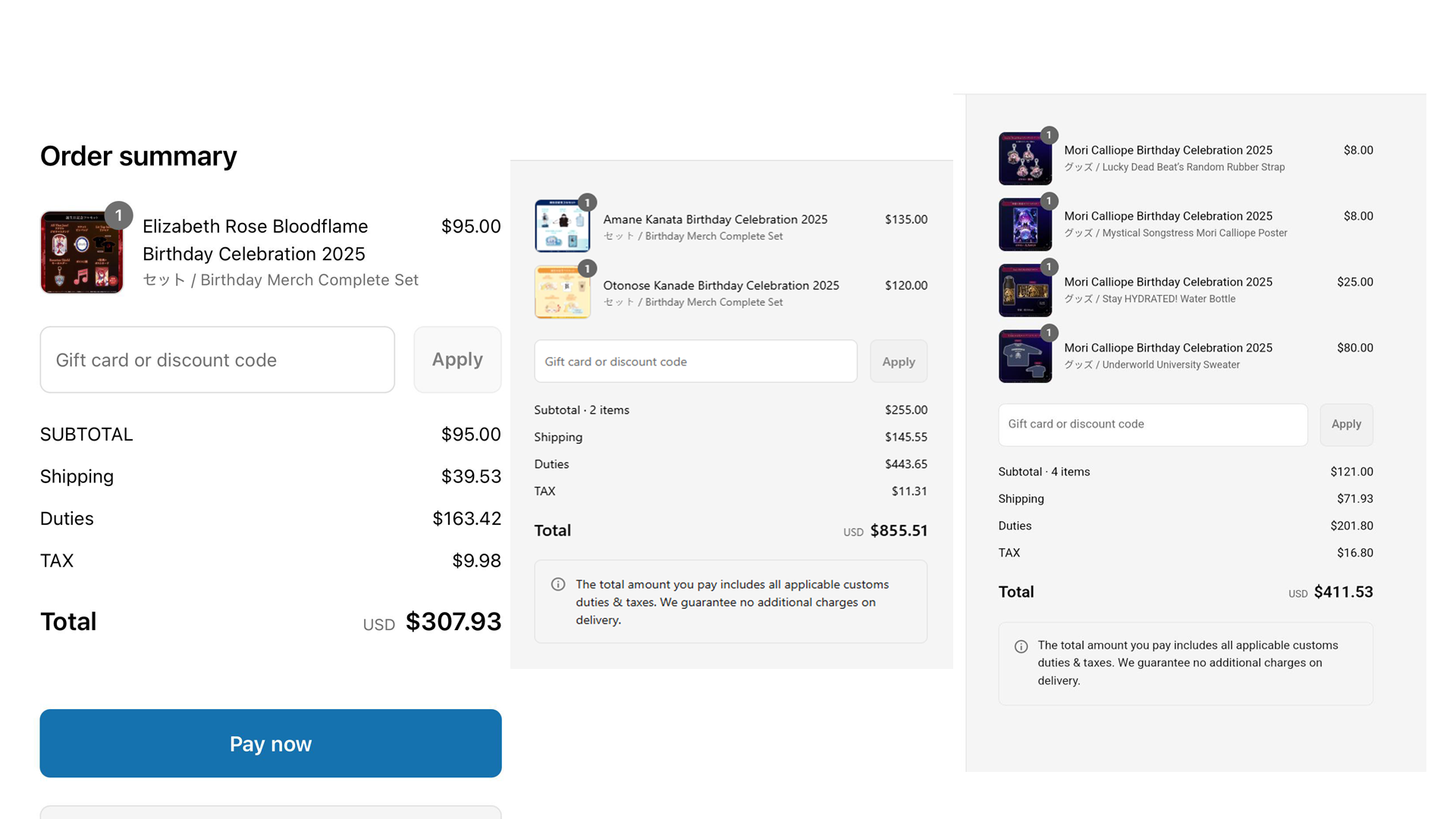Click the quantity badge on Amane Kanata thumbnail
This screenshot has width=1456, height=819.
tap(587, 202)
